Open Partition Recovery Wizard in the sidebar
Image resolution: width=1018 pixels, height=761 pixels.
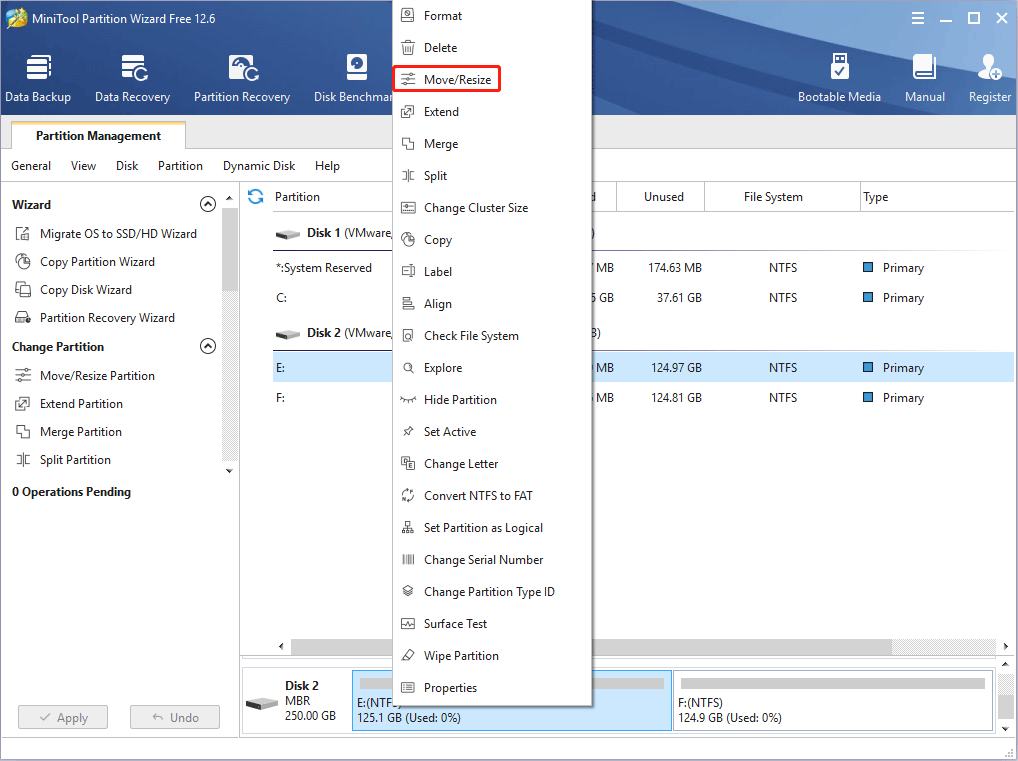pos(95,318)
